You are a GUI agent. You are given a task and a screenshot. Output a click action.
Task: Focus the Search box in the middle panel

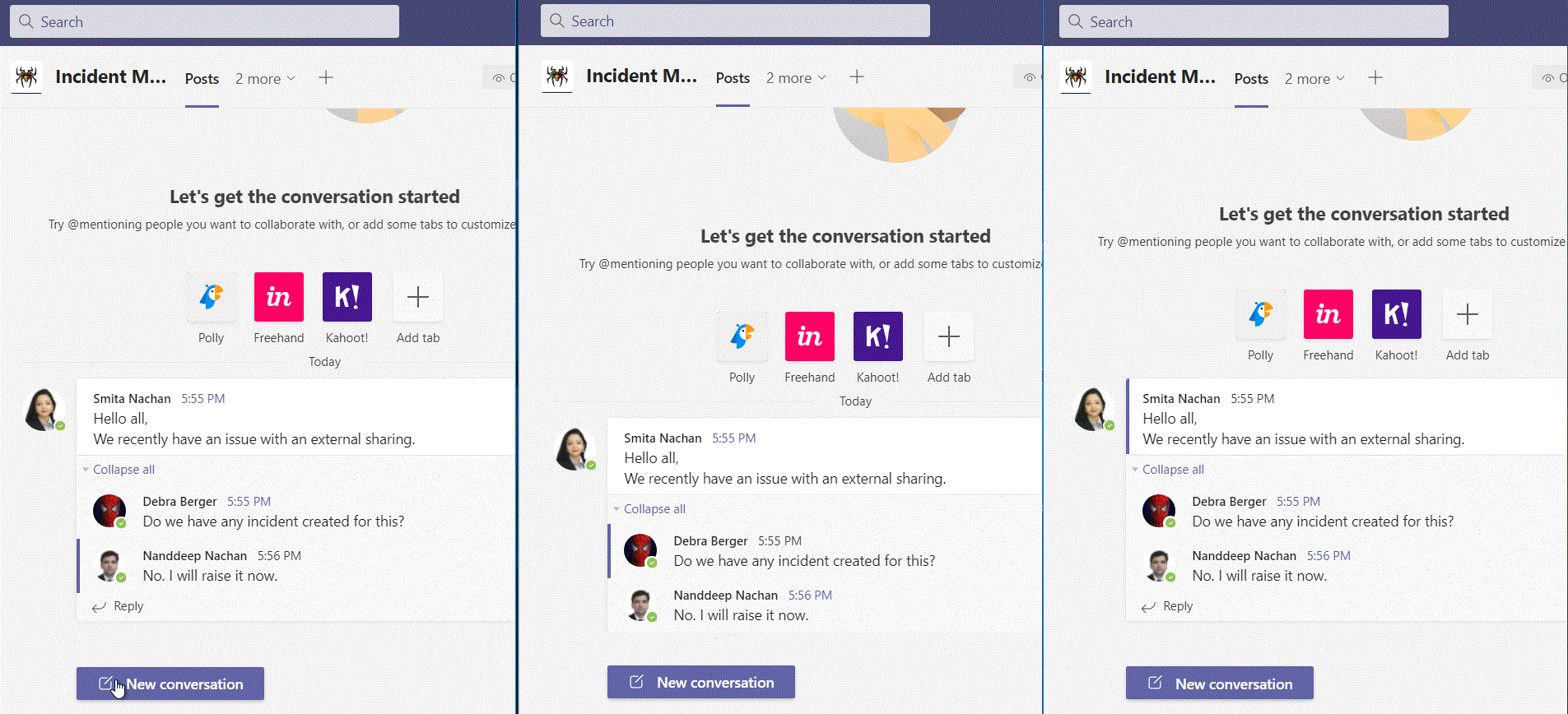pos(735,21)
